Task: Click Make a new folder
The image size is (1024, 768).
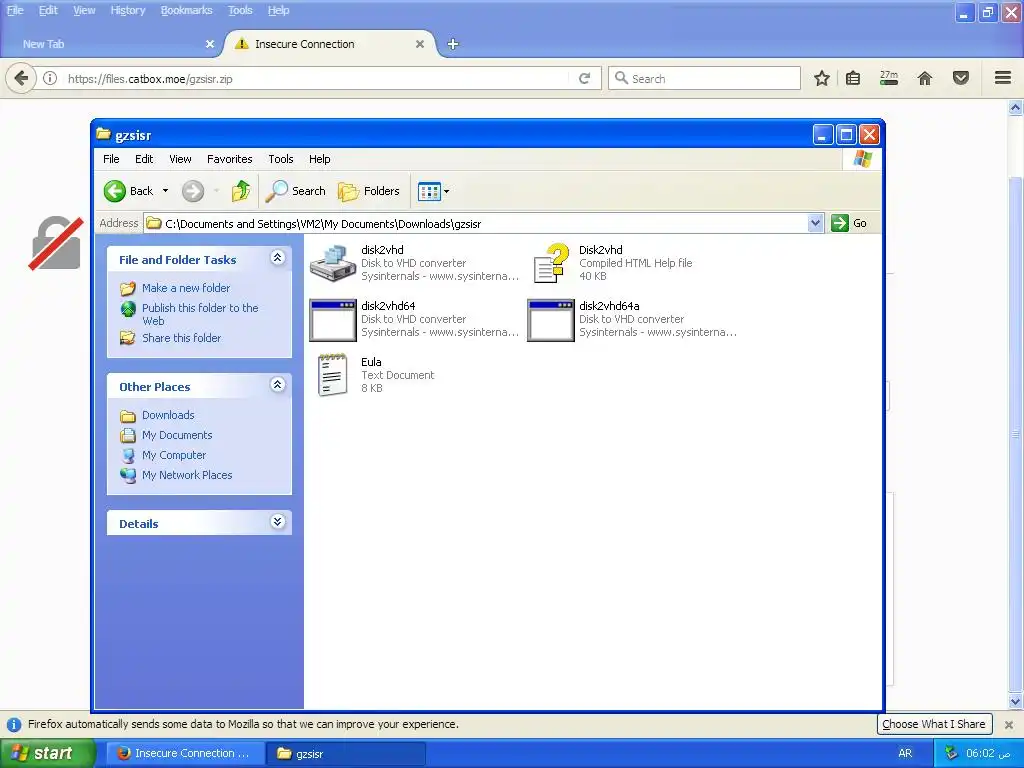Action: [x=186, y=288]
